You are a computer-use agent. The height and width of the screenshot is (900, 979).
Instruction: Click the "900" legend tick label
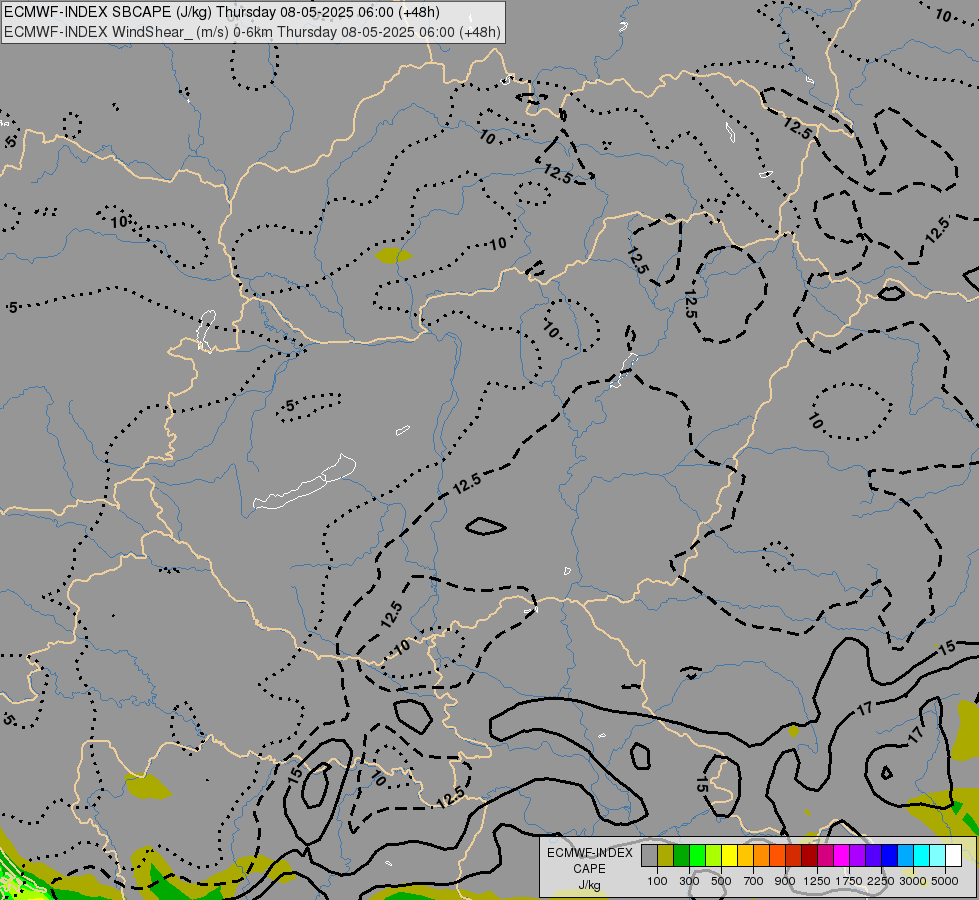(x=785, y=881)
